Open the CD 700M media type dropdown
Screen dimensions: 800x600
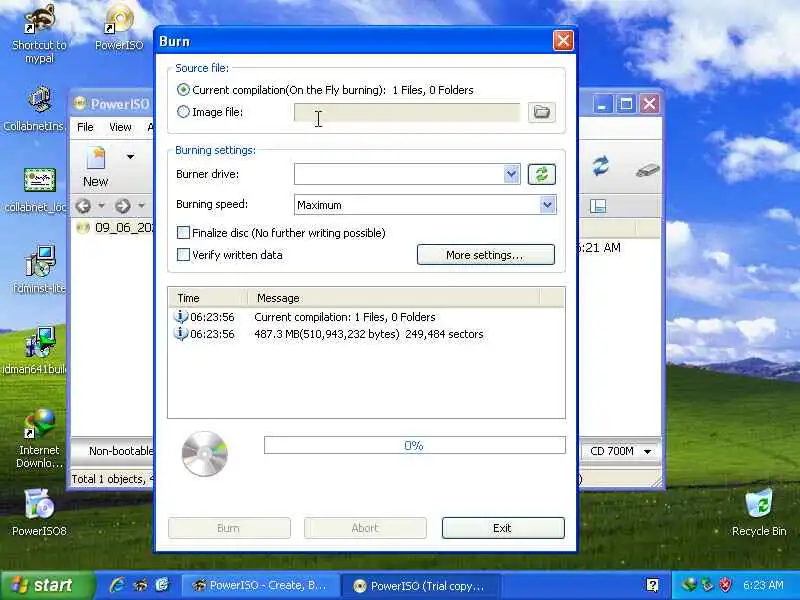(620, 451)
